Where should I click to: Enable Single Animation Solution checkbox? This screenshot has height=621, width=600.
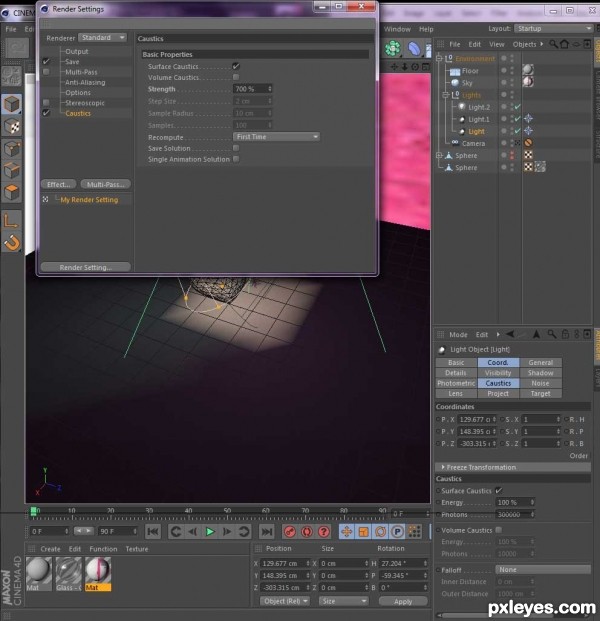click(236, 159)
